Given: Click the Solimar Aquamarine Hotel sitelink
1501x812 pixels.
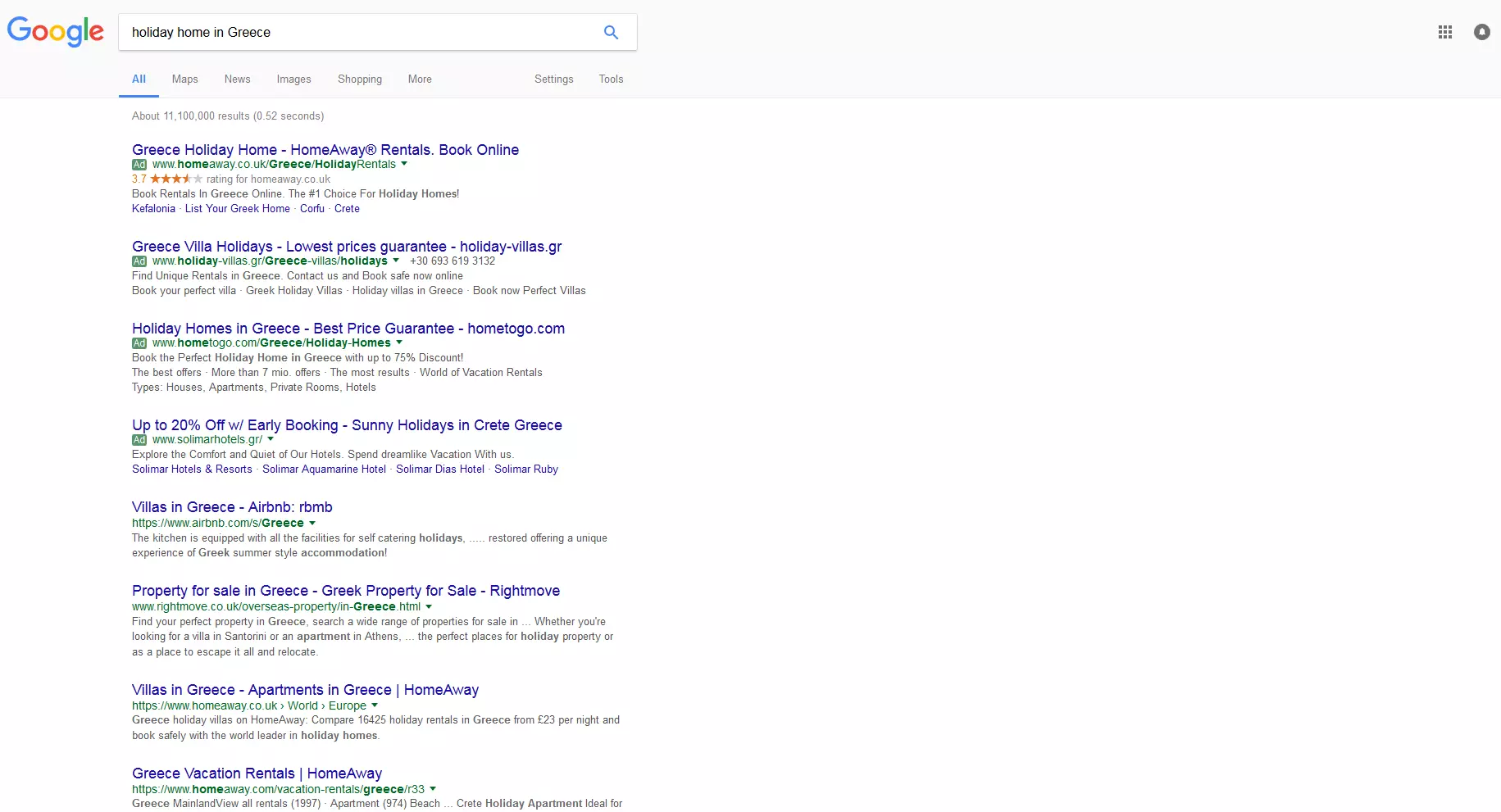Looking at the screenshot, I should point(324,470).
